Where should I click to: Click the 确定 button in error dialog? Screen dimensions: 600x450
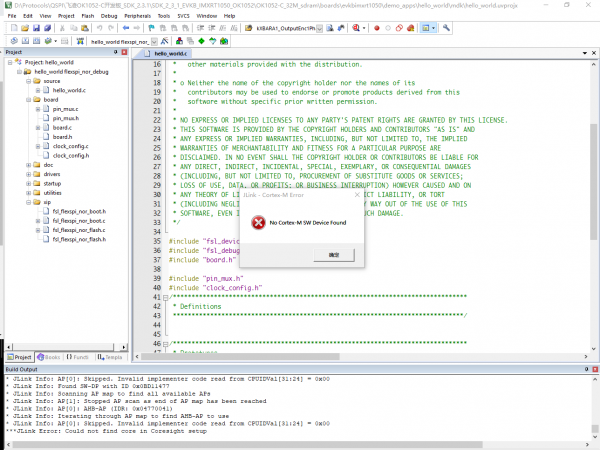(x=333, y=255)
